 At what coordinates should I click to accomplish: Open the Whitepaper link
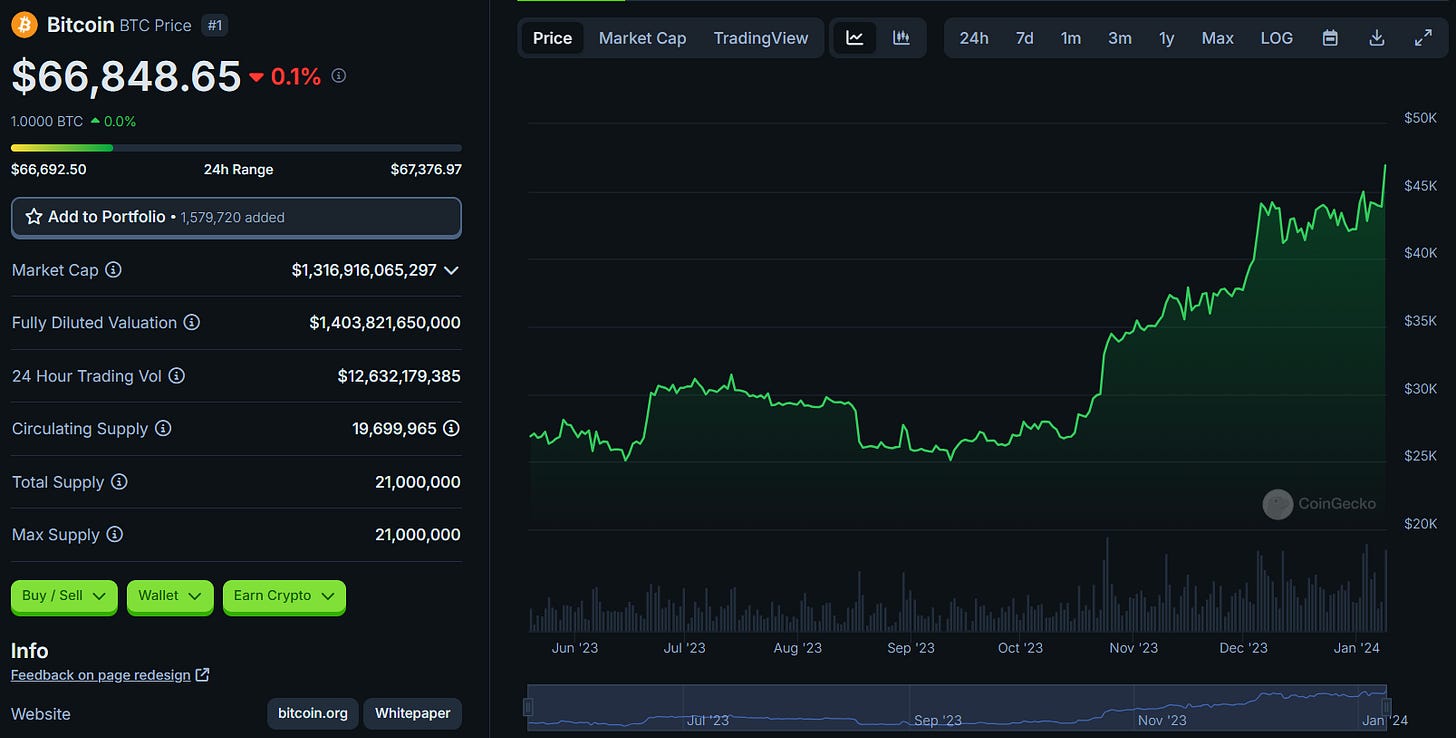coord(412,714)
